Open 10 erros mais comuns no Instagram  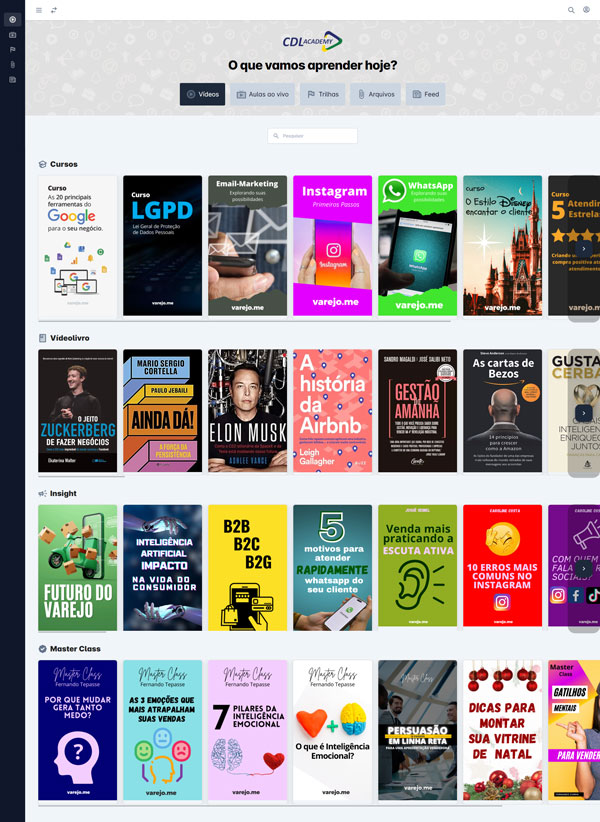click(x=503, y=566)
